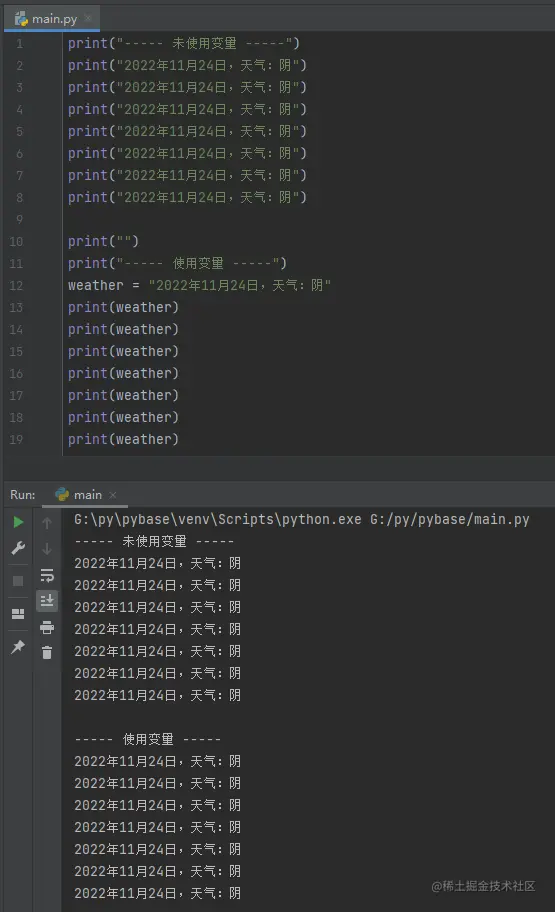Close the main.py editor tab
Image resolution: width=555 pixels, height=912 pixels.
pos(88,19)
